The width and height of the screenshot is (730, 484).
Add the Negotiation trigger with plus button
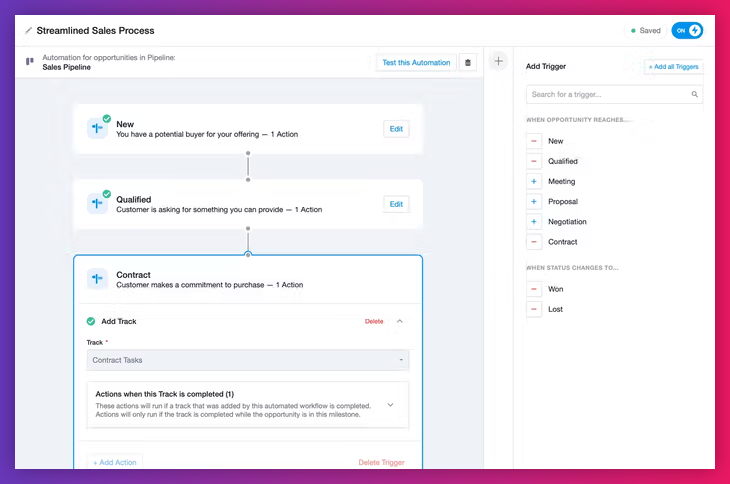[x=534, y=222]
